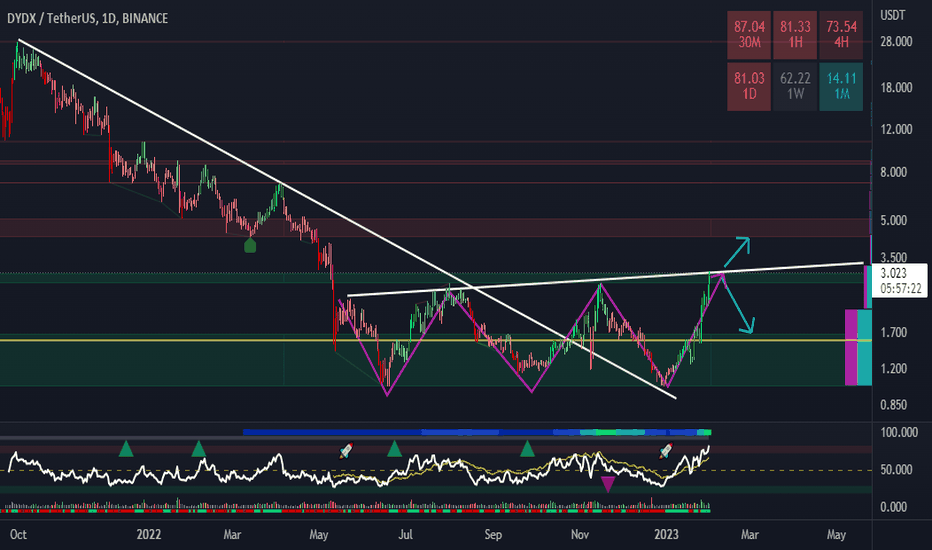Click the 0.850 price axis label
This screenshot has height=550, width=932.
point(893,405)
